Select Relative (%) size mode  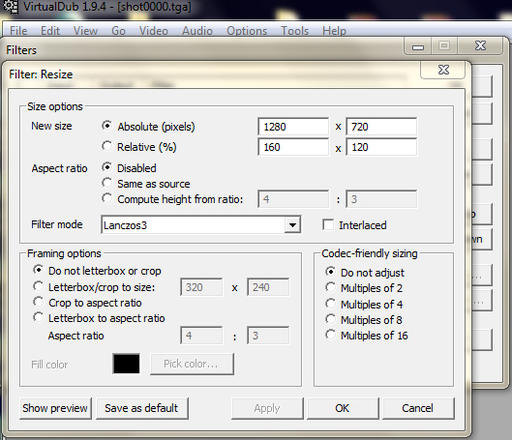pyautogui.click(x=107, y=146)
